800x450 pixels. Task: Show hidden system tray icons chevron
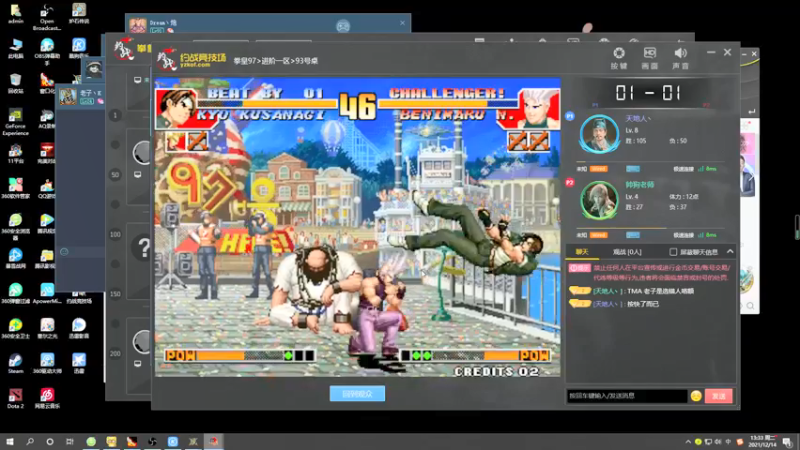pos(688,442)
